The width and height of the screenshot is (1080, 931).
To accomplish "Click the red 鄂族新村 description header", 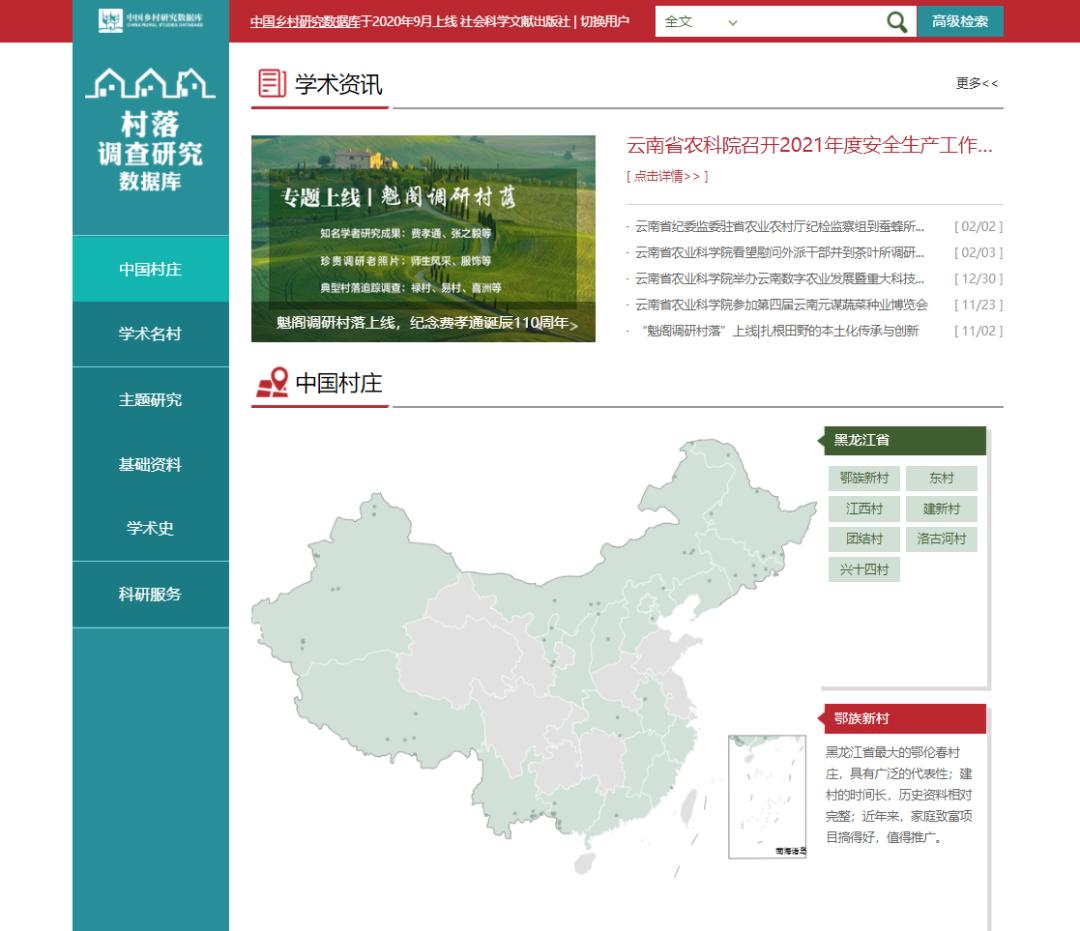I will coord(904,718).
